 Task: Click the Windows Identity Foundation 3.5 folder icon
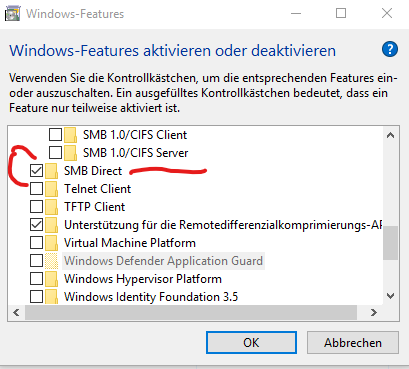[51, 297]
